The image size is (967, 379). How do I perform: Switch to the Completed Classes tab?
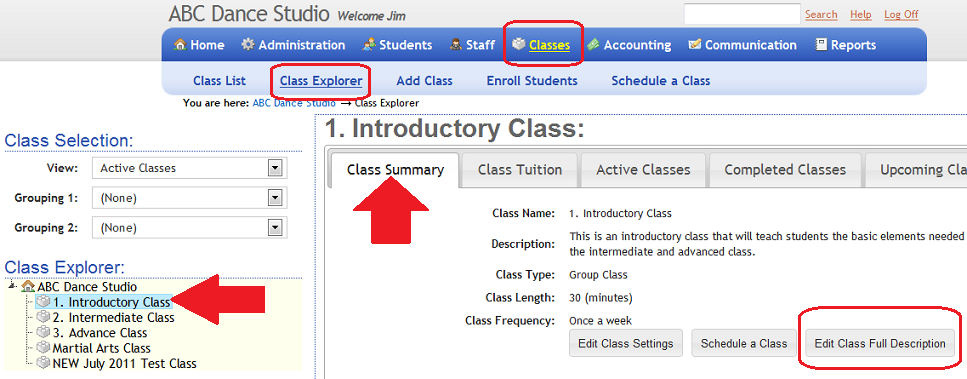tap(785, 170)
